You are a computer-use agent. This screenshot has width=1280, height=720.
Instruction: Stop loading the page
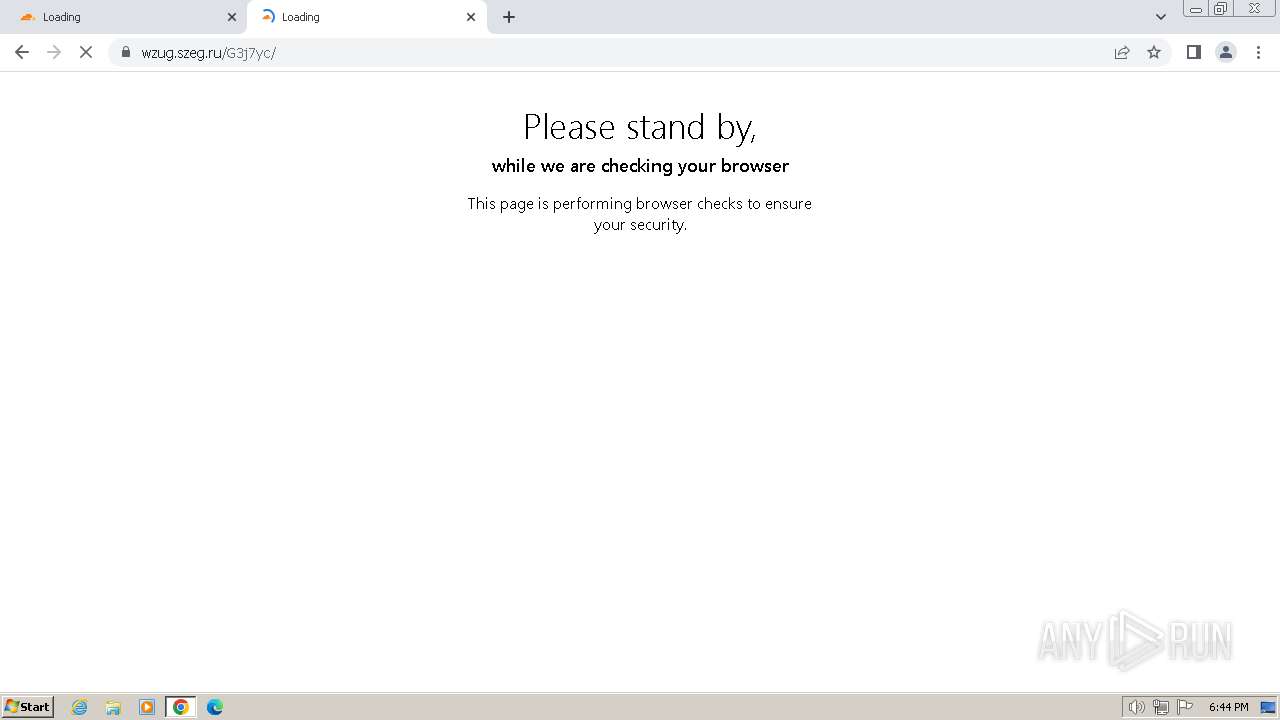coord(86,52)
